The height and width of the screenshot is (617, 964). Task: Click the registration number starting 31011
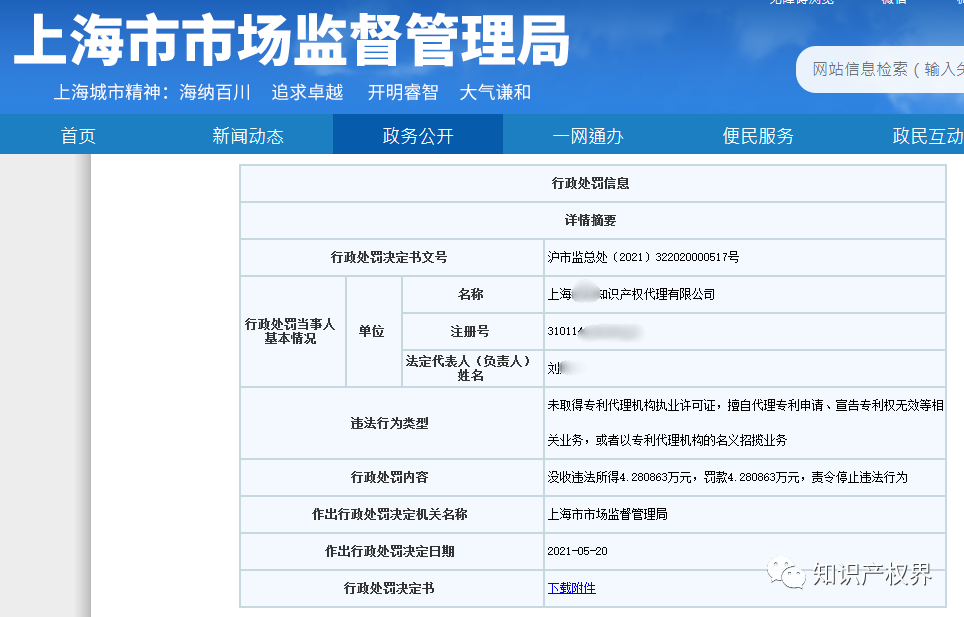coord(593,331)
